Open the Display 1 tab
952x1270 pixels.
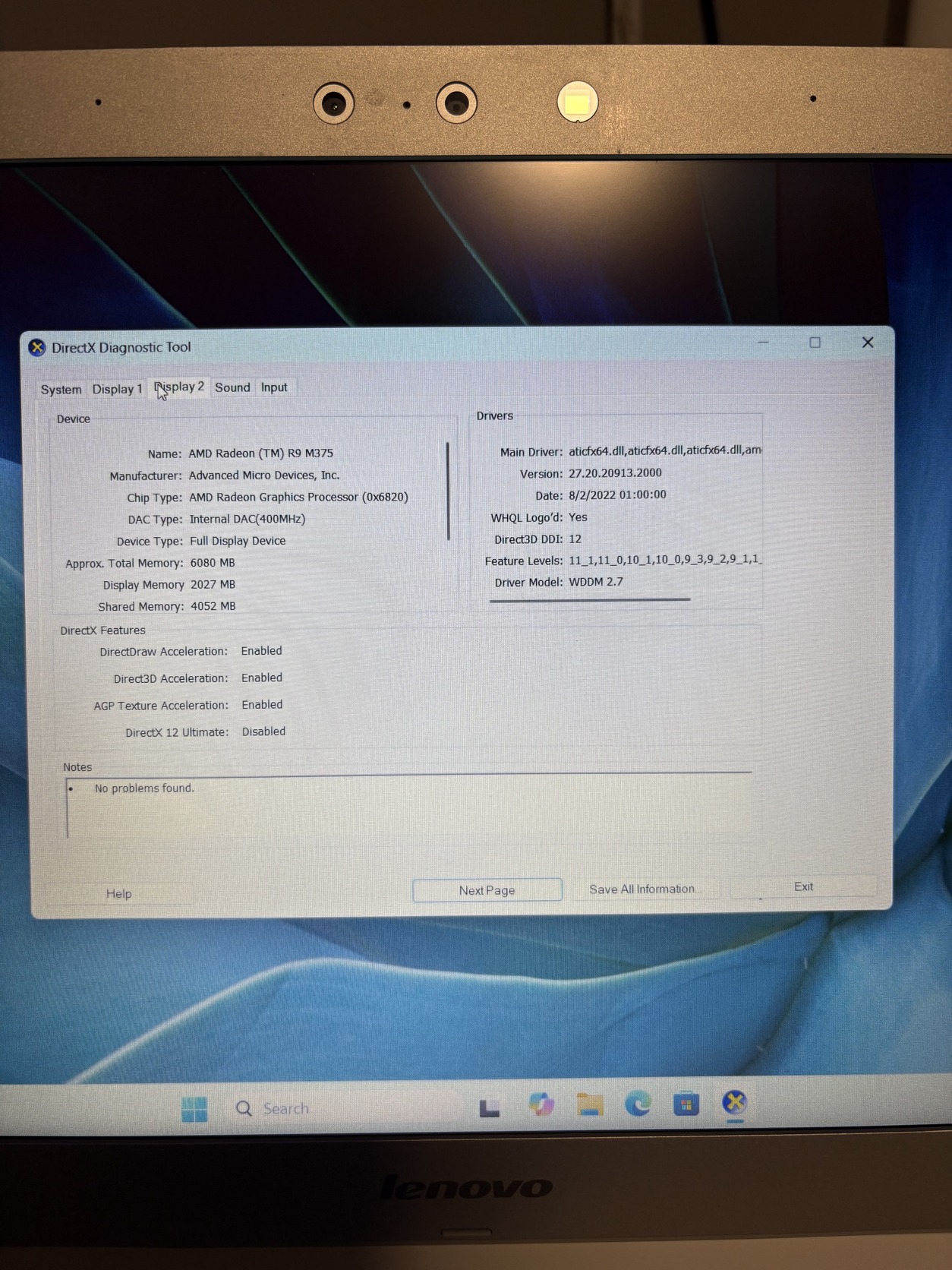pos(117,388)
